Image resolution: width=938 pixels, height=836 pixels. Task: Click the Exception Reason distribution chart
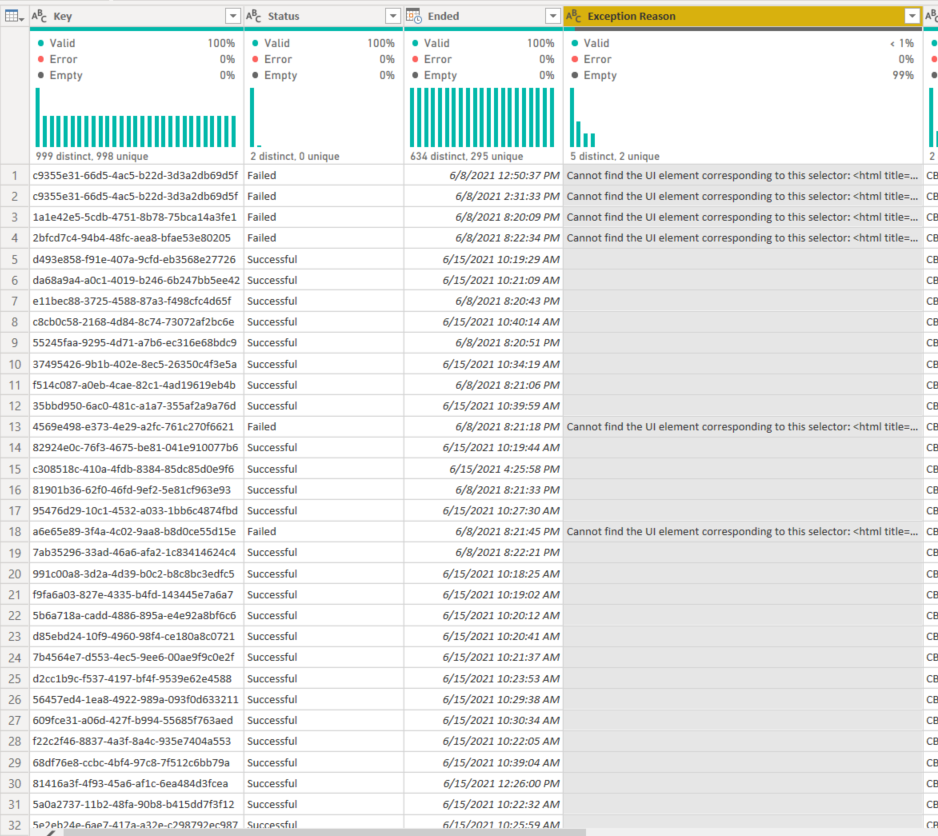coord(742,117)
